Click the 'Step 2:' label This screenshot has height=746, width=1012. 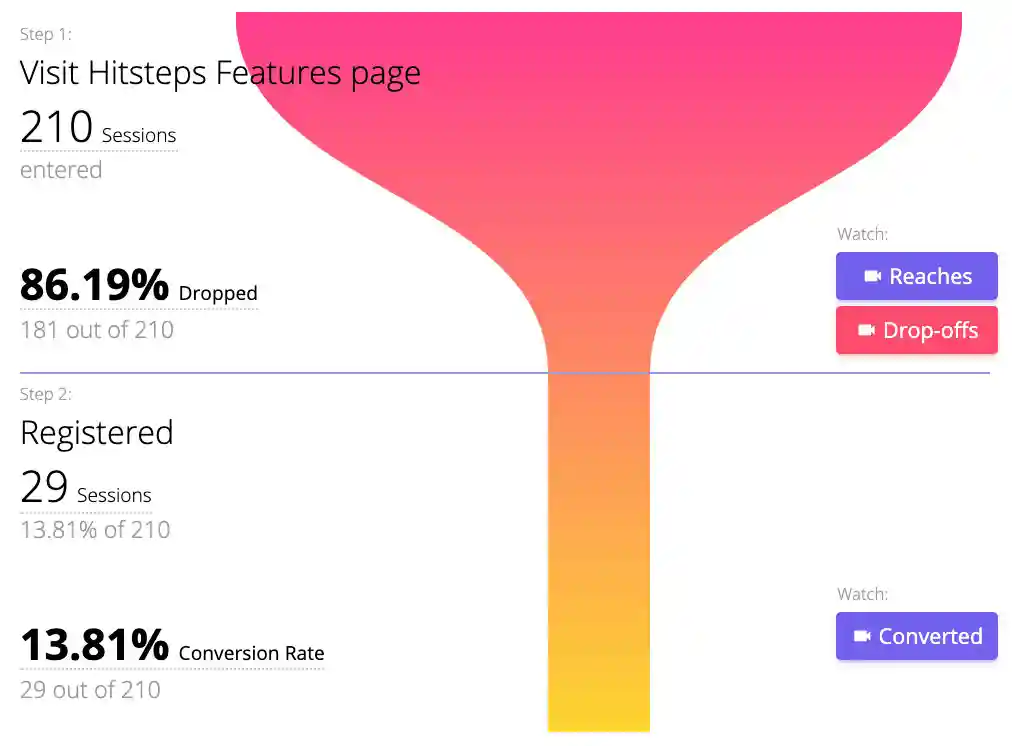tap(46, 394)
